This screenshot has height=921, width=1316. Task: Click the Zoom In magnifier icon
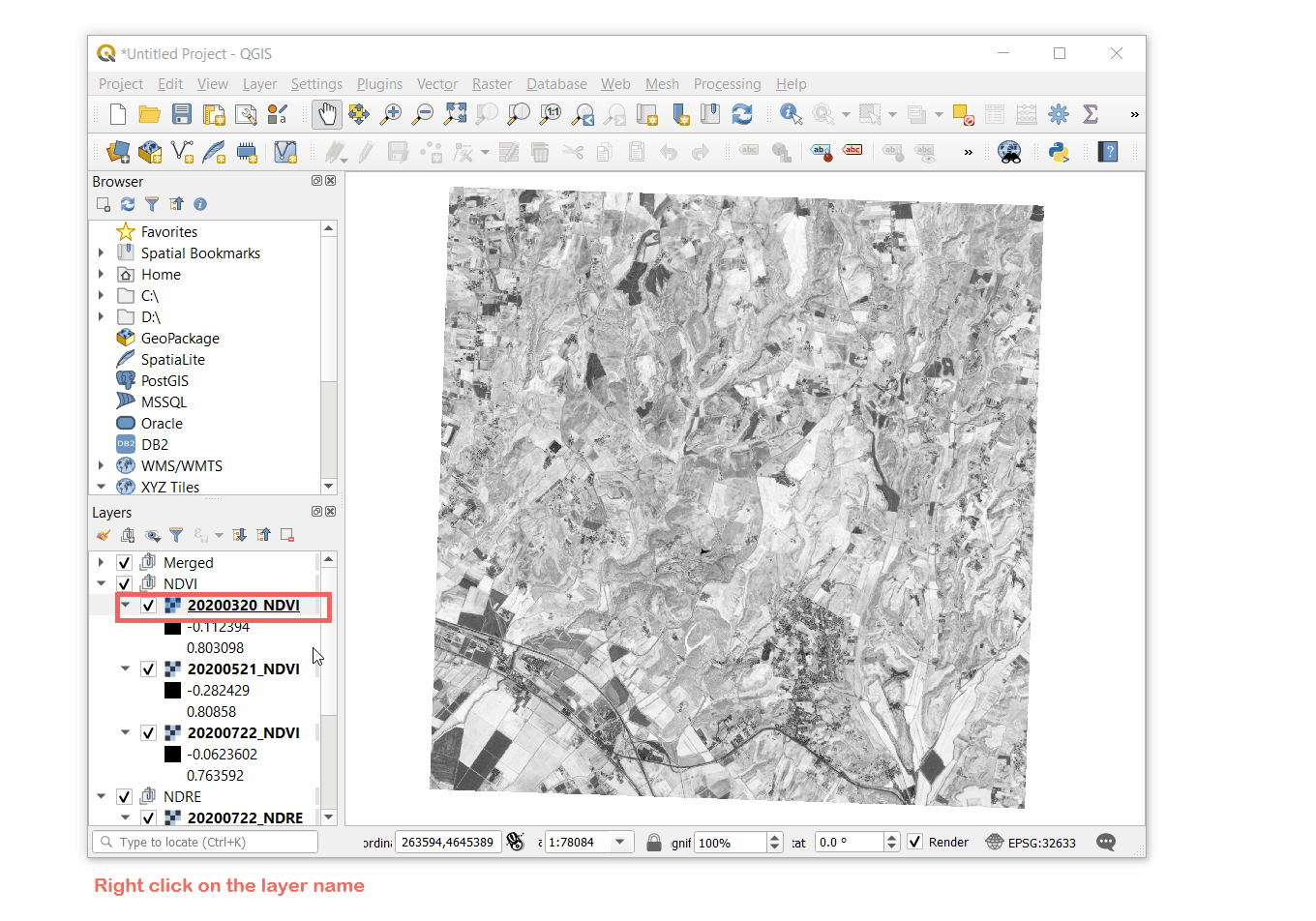click(391, 114)
